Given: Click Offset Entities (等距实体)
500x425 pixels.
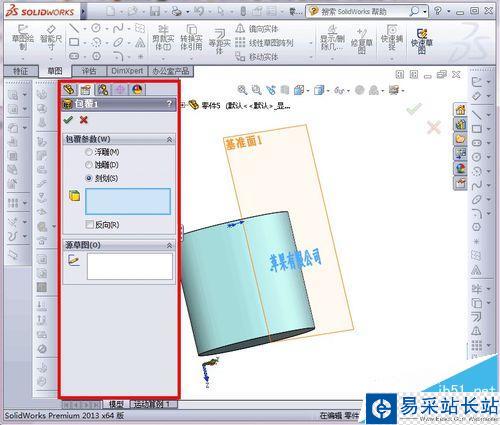Looking at the screenshot, I should 219,41.
